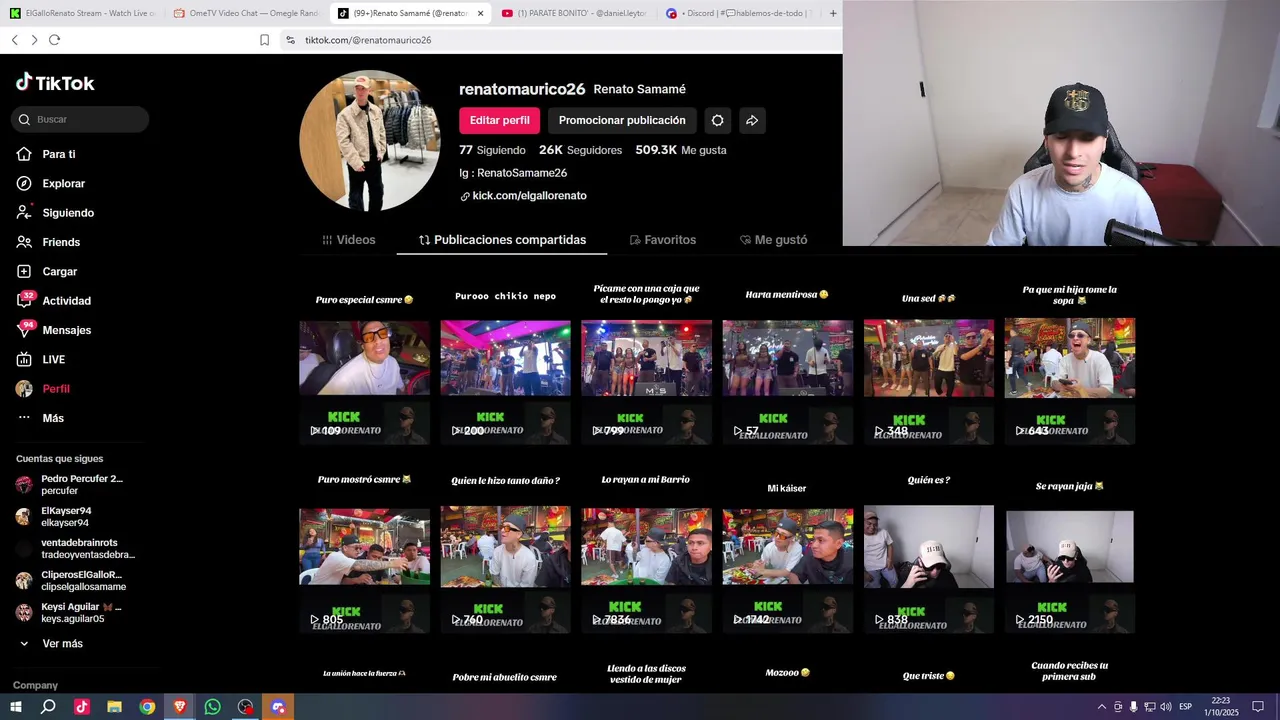Click the Promocionar publicación button

click(622, 120)
